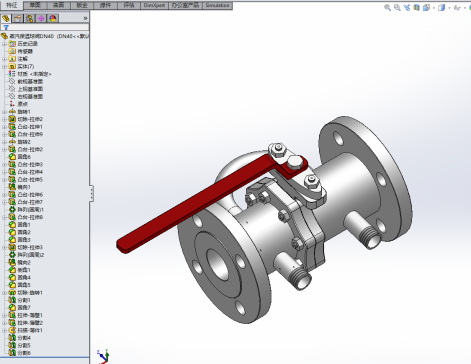
Task: Click the Section View icon in view toolbar
Action: (416, 7)
